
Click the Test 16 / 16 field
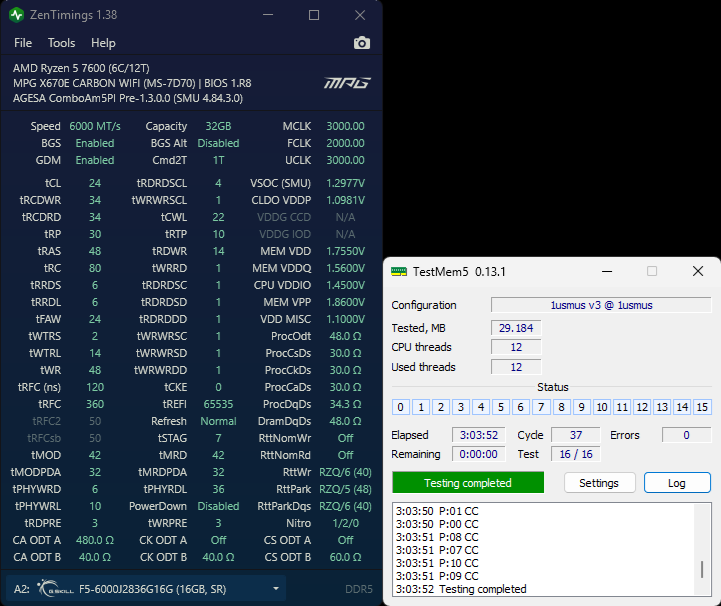pyautogui.click(x=576, y=454)
